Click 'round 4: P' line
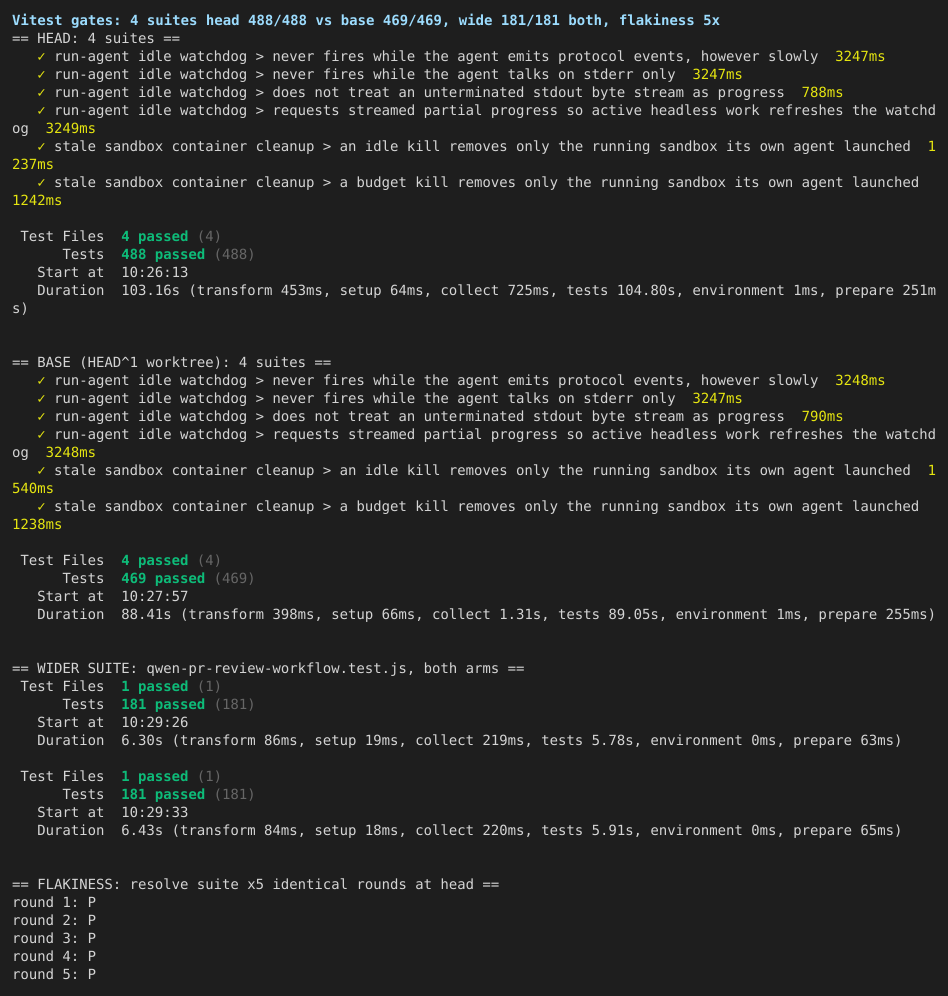Viewport: 948px width, 996px height. click(54, 957)
